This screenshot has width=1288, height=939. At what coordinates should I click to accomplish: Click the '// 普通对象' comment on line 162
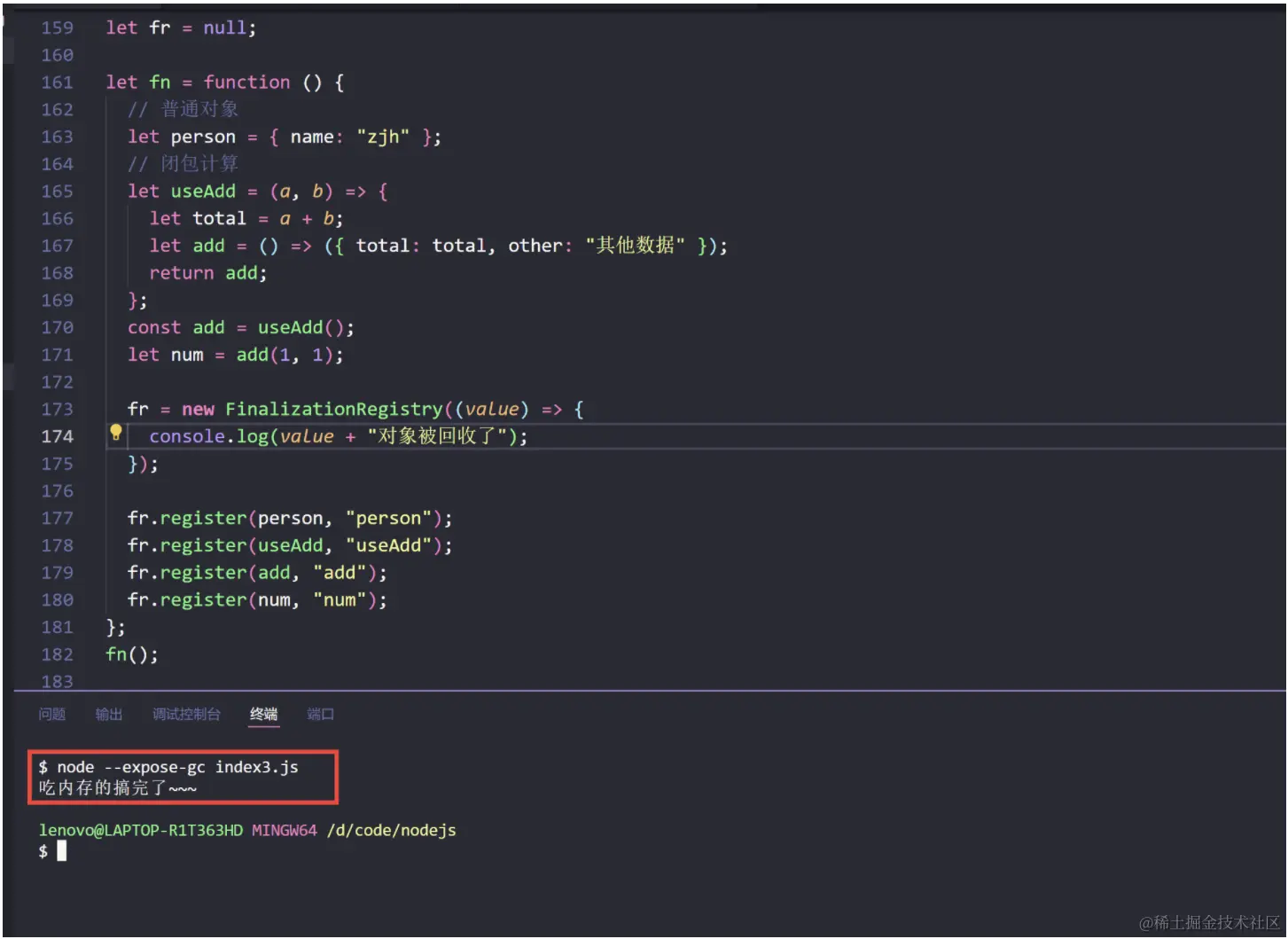pos(183,109)
